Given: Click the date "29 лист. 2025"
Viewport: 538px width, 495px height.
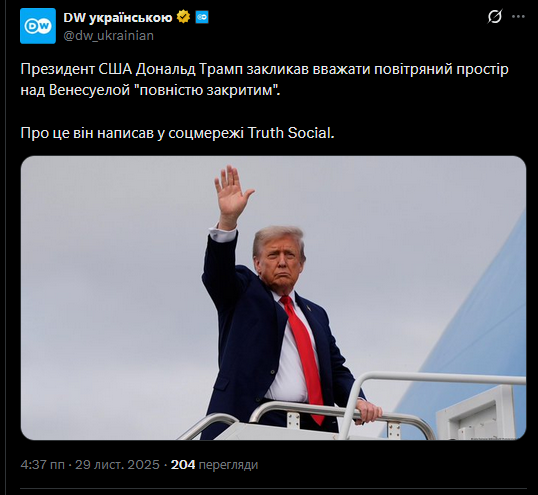Looking at the screenshot, I should [117, 465].
